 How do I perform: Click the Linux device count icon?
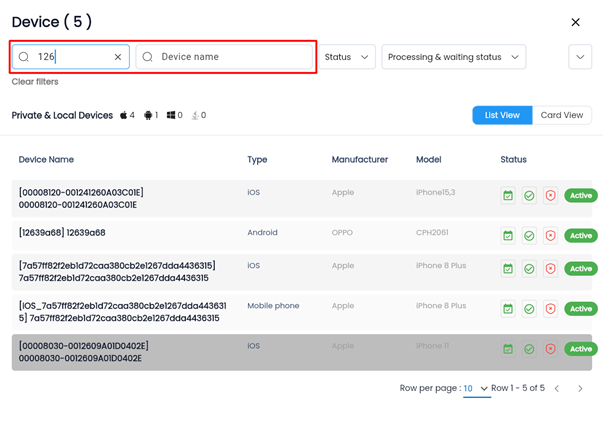coord(195,116)
